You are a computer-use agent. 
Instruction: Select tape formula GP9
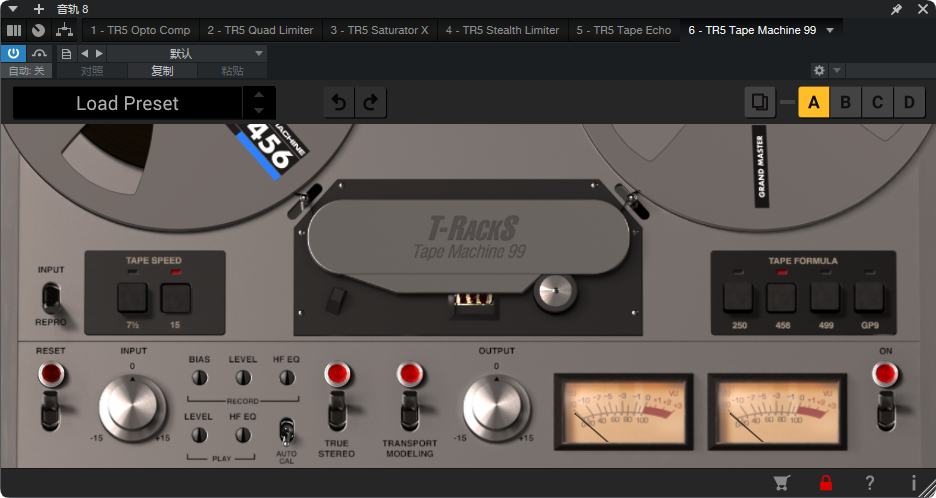[869, 297]
